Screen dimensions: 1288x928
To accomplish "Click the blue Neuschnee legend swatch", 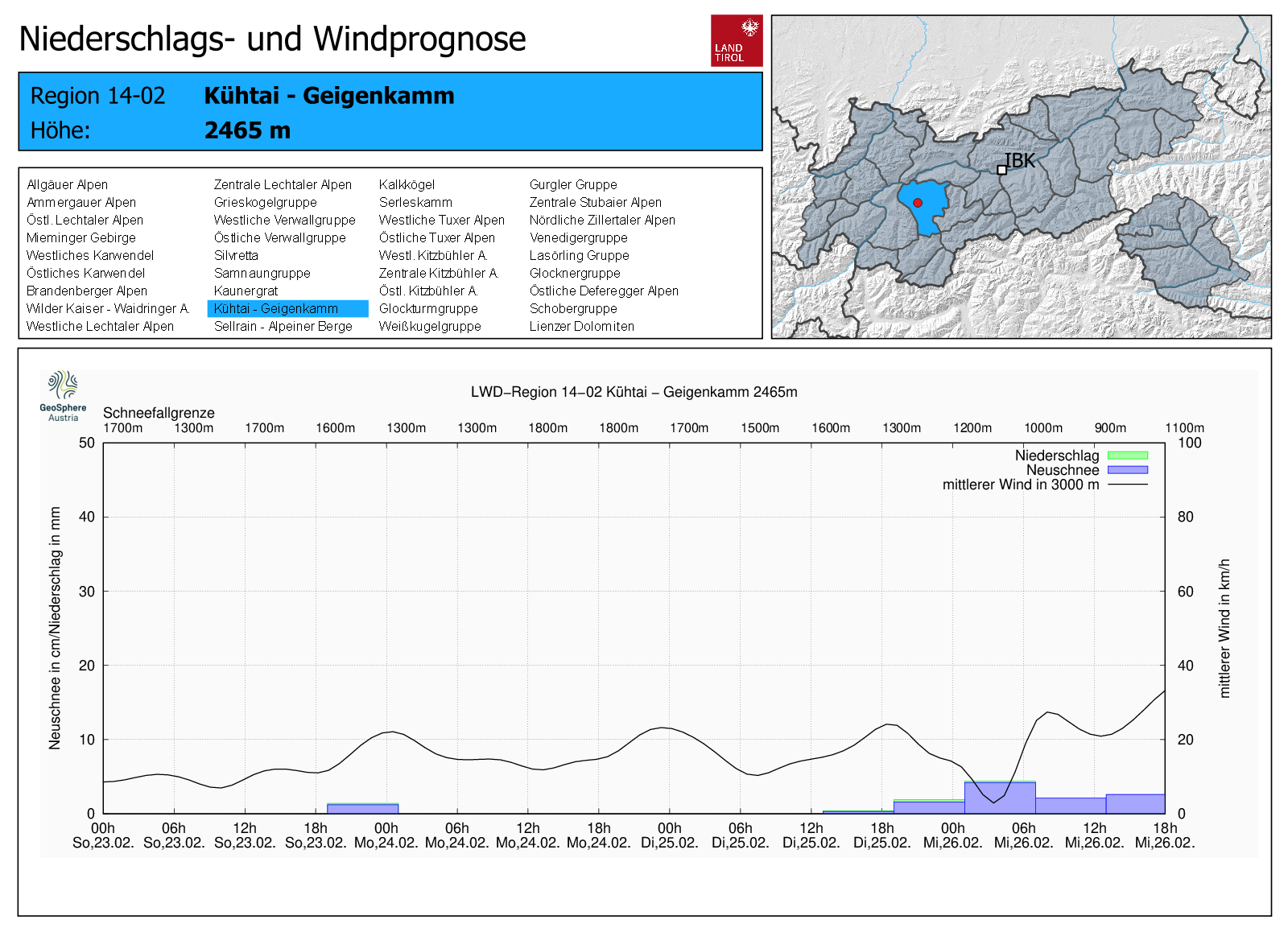I will (1127, 470).
